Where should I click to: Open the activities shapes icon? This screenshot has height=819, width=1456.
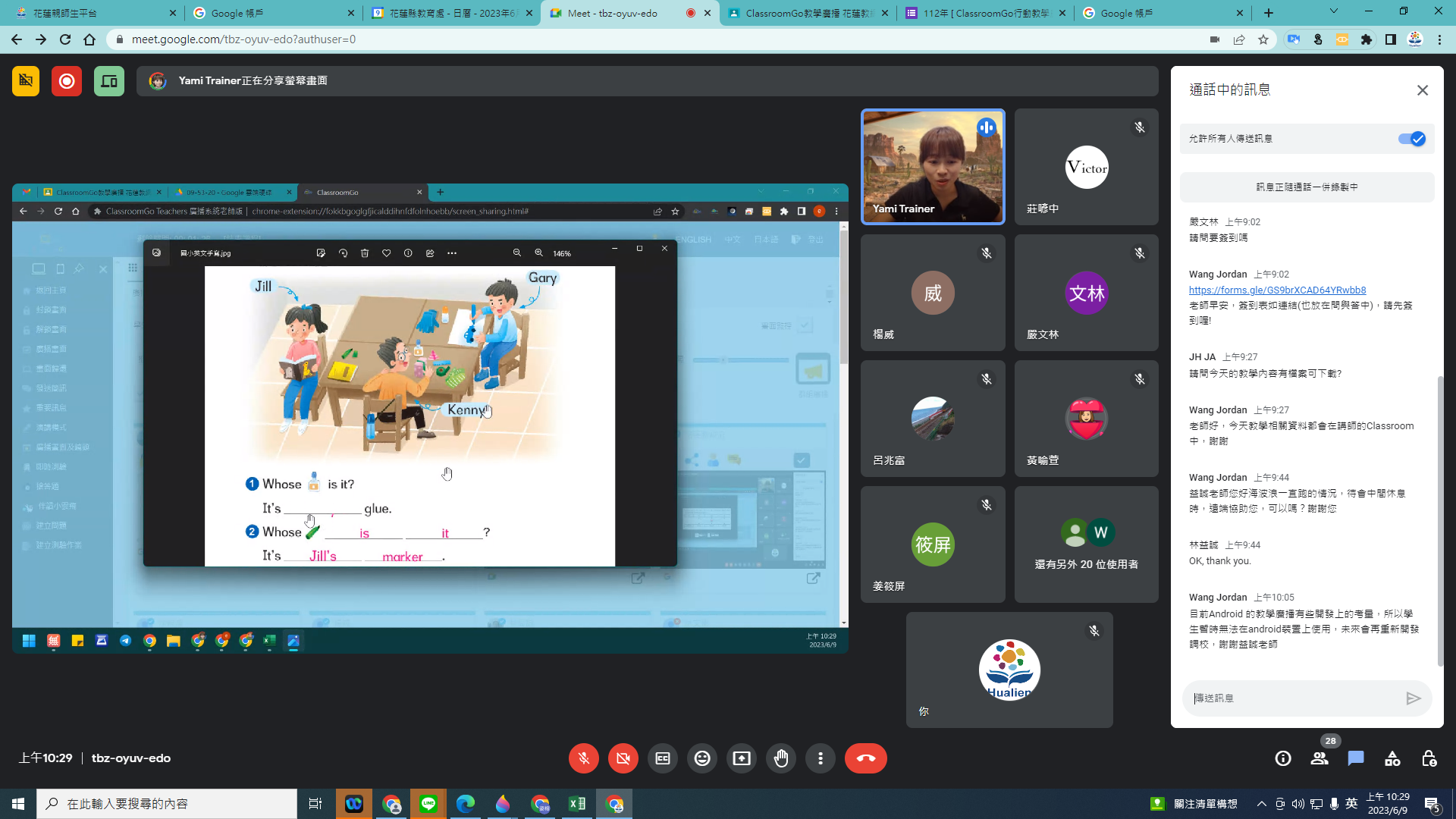pyautogui.click(x=1392, y=758)
